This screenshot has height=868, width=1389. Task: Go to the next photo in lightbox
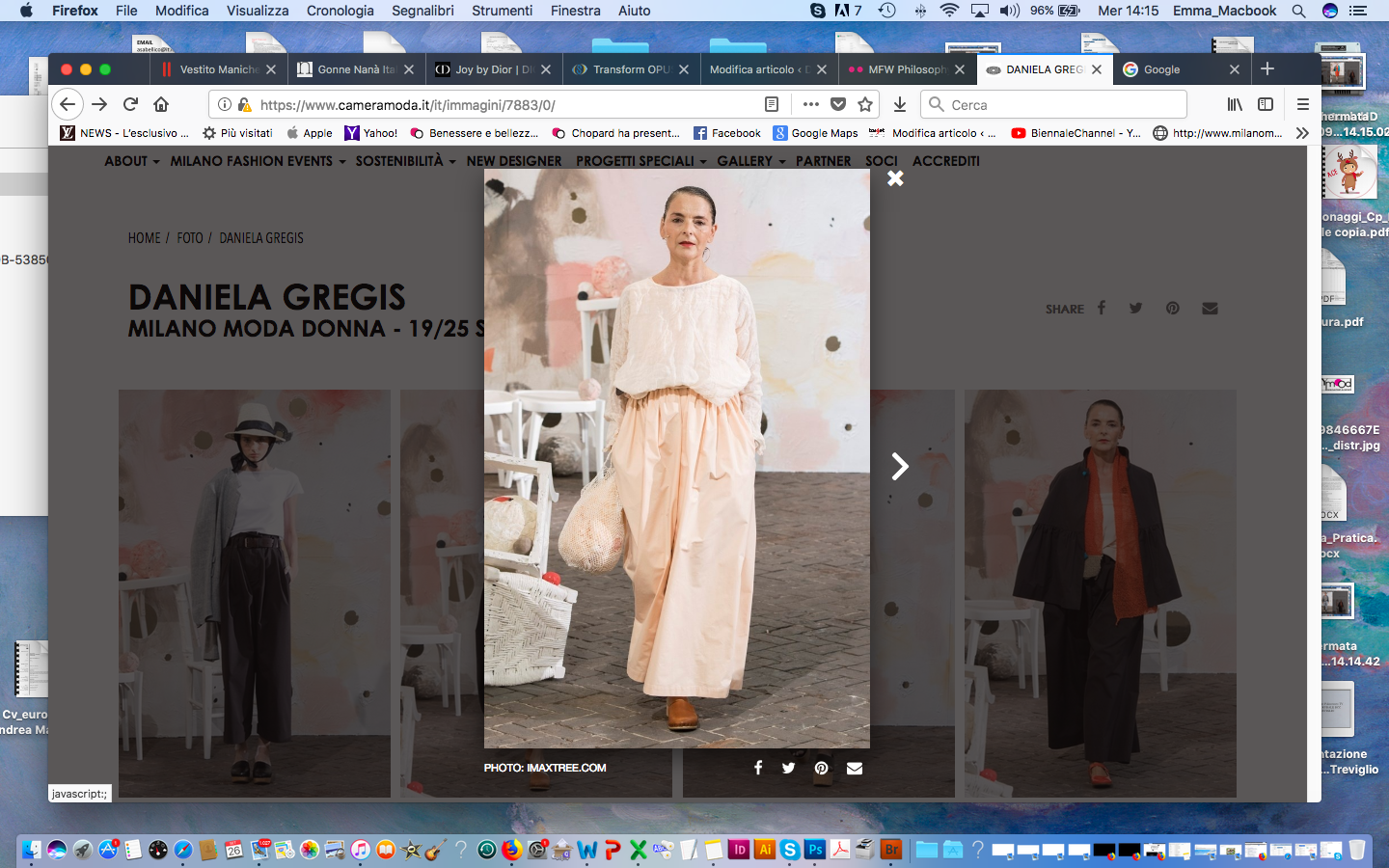pyautogui.click(x=900, y=467)
